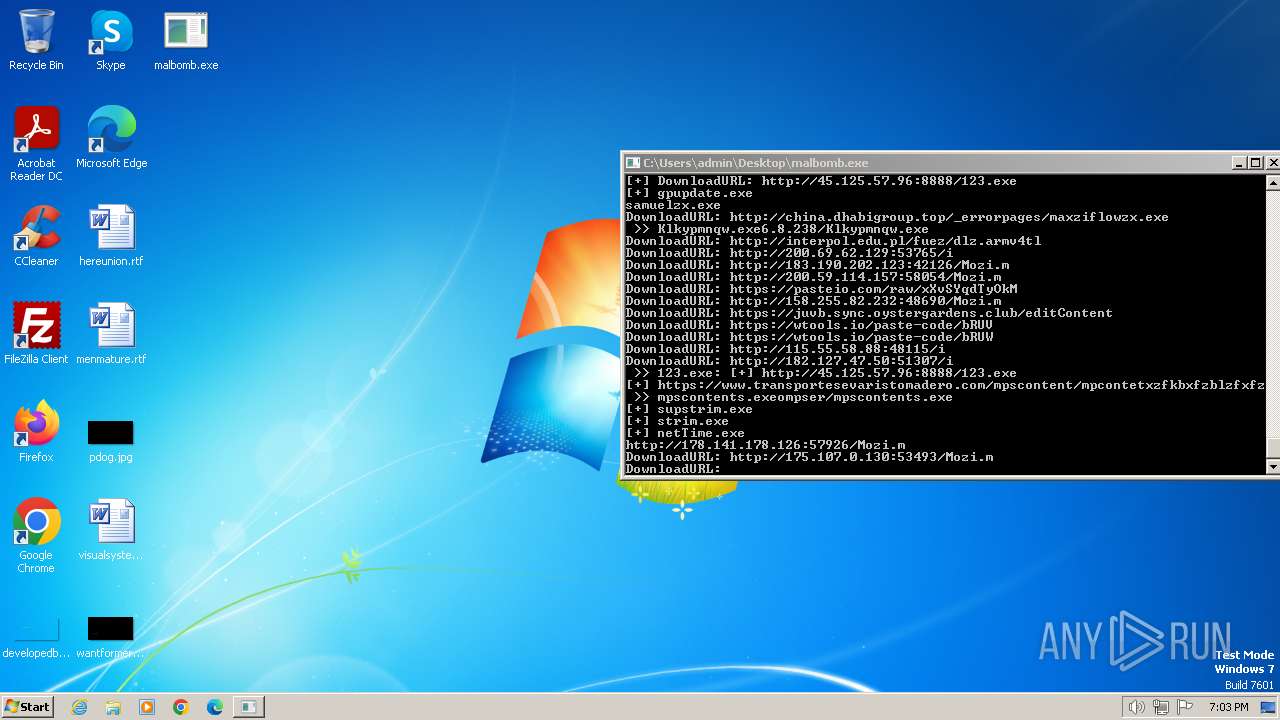This screenshot has width=1280, height=720.
Task: Open the console window system menu icon
Action: point(632,163)
